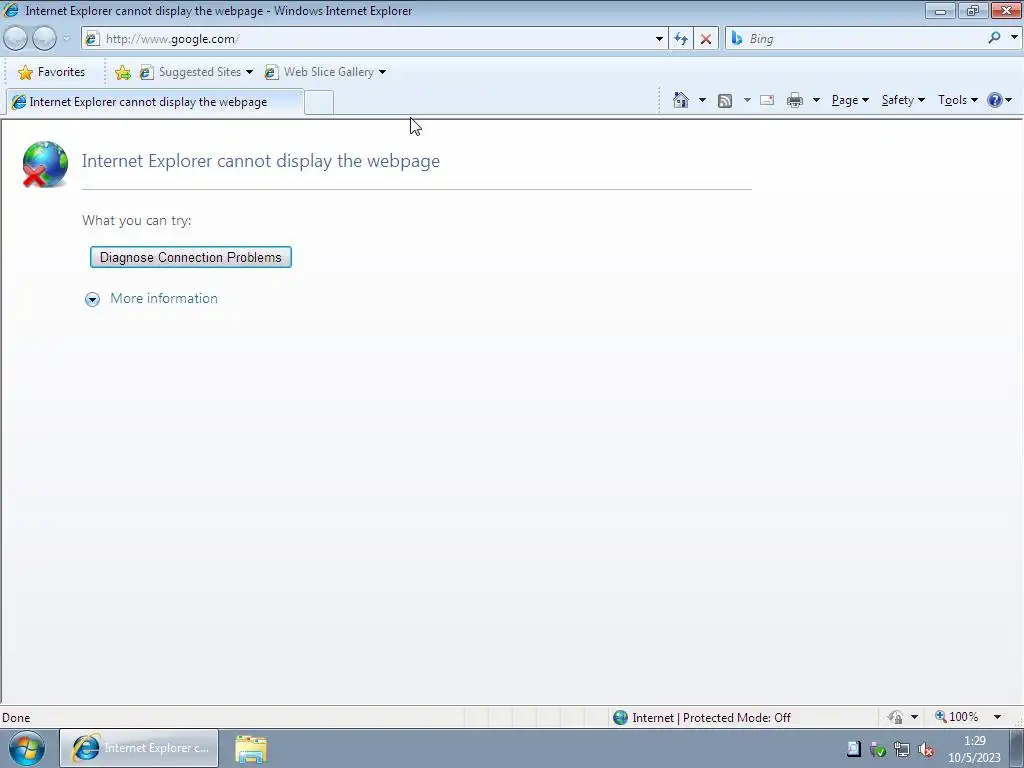Viewport: 1024px width, 768px height.
Task: Click the Home page icon
Action: click(680, 100)
